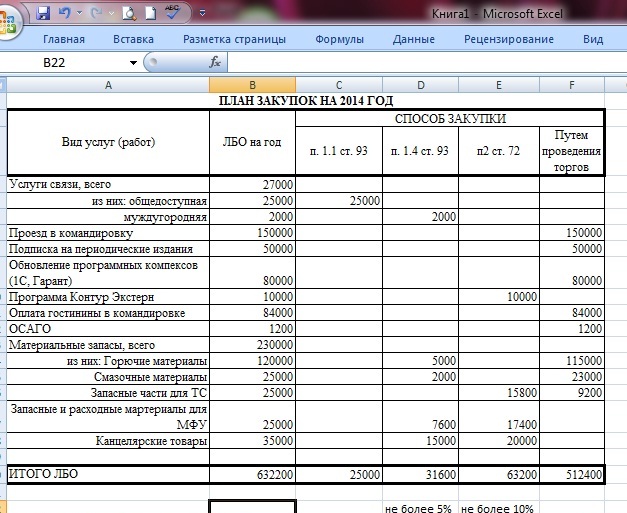The width and height of the screenshot is (627, 513).
Task: Select column B header
Action: (252, 86)
